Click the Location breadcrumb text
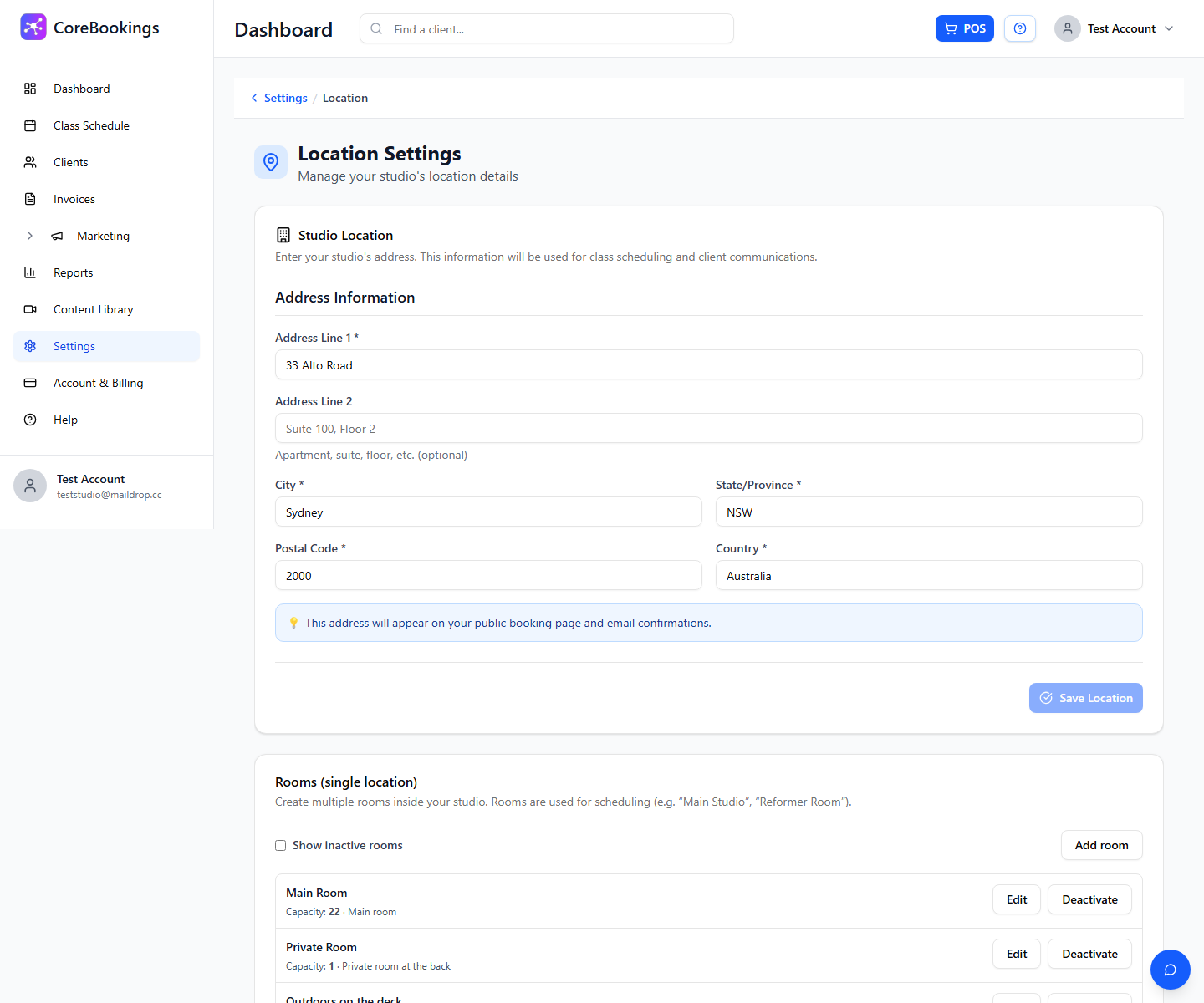Viewport: 1204px width, 1003px height. [x=345, y=98]
